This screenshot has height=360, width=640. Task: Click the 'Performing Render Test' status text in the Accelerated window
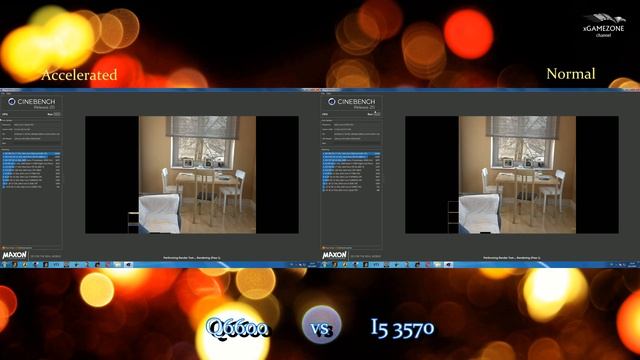(x=192, y=258)
